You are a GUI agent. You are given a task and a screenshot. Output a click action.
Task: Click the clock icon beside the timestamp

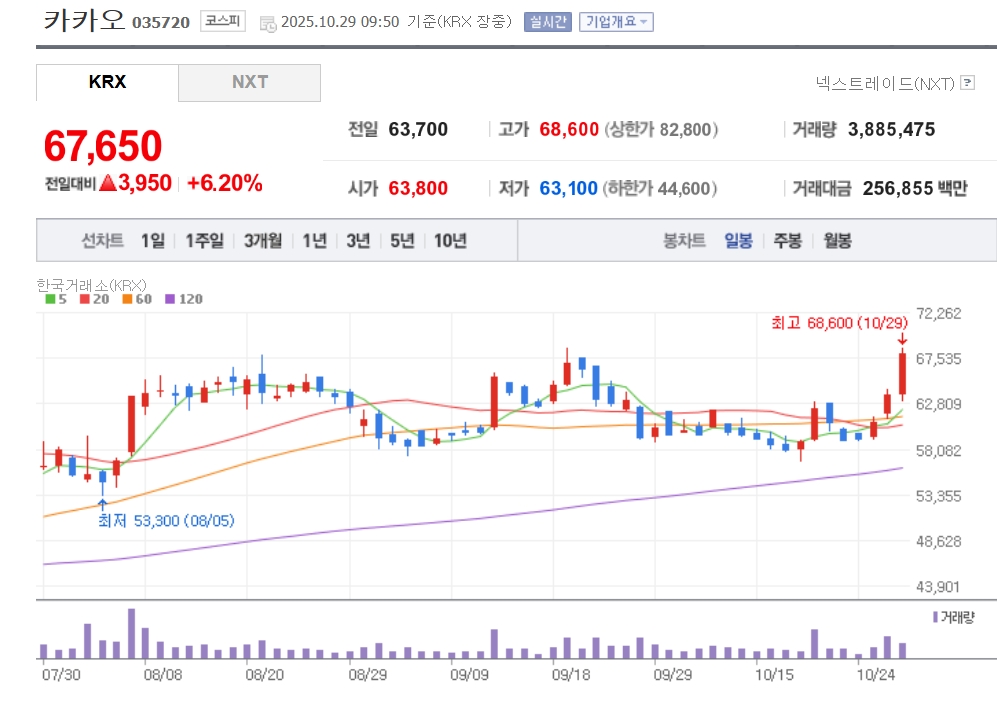pyautogui.click(x=268, y=24)
